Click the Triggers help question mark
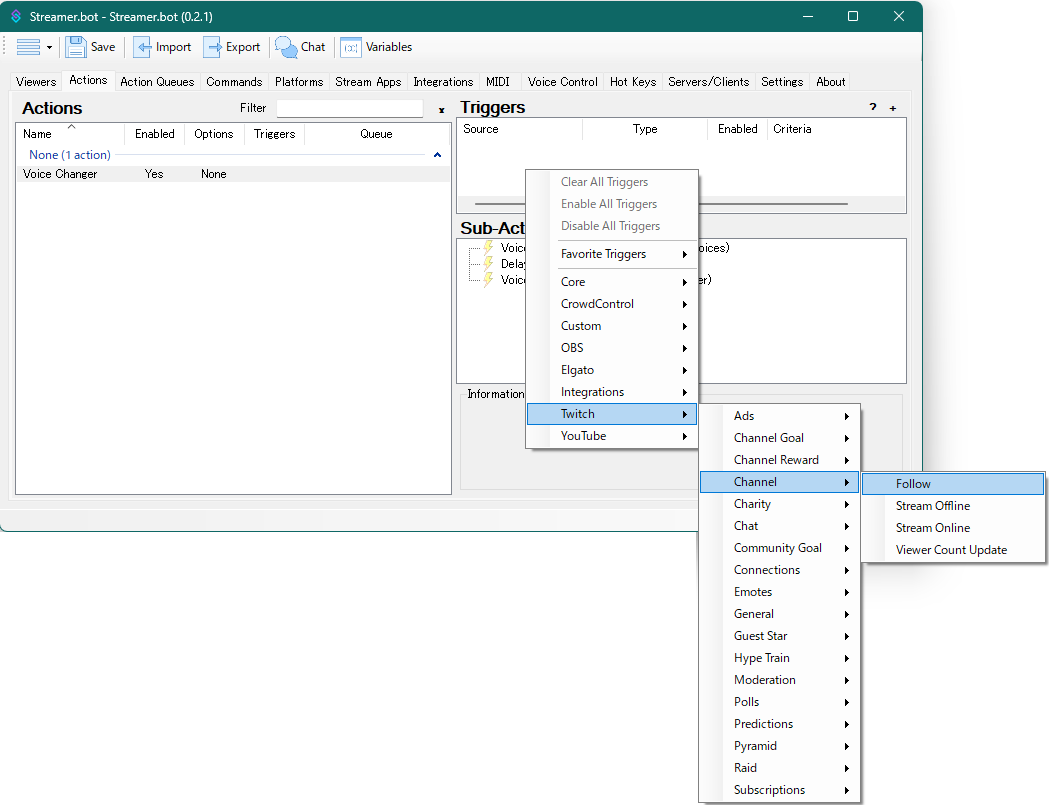The width and height of the screenshot is (1049, 805). [x=873, y=107]
